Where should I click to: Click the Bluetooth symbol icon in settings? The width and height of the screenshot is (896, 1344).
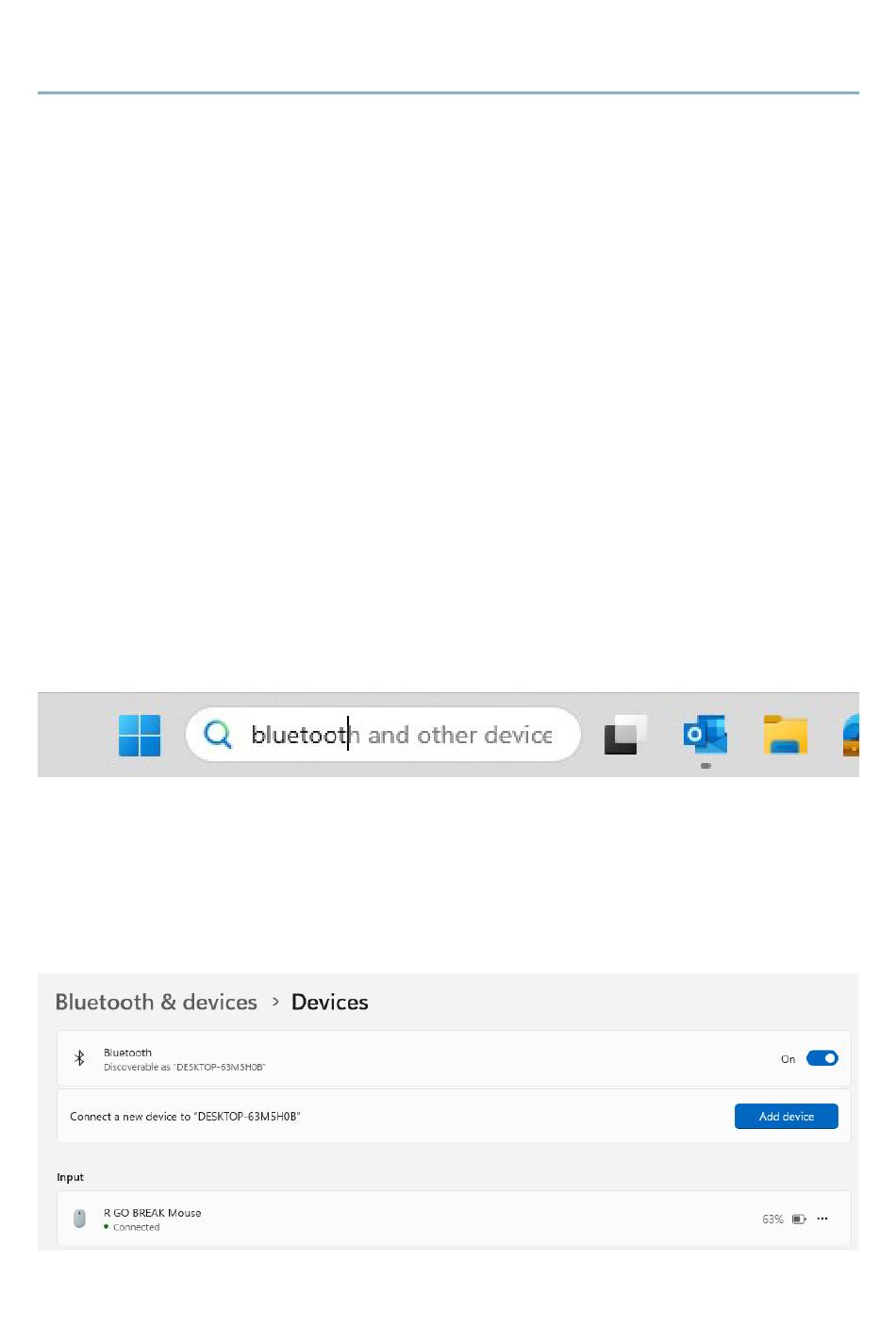[79, 1059]
